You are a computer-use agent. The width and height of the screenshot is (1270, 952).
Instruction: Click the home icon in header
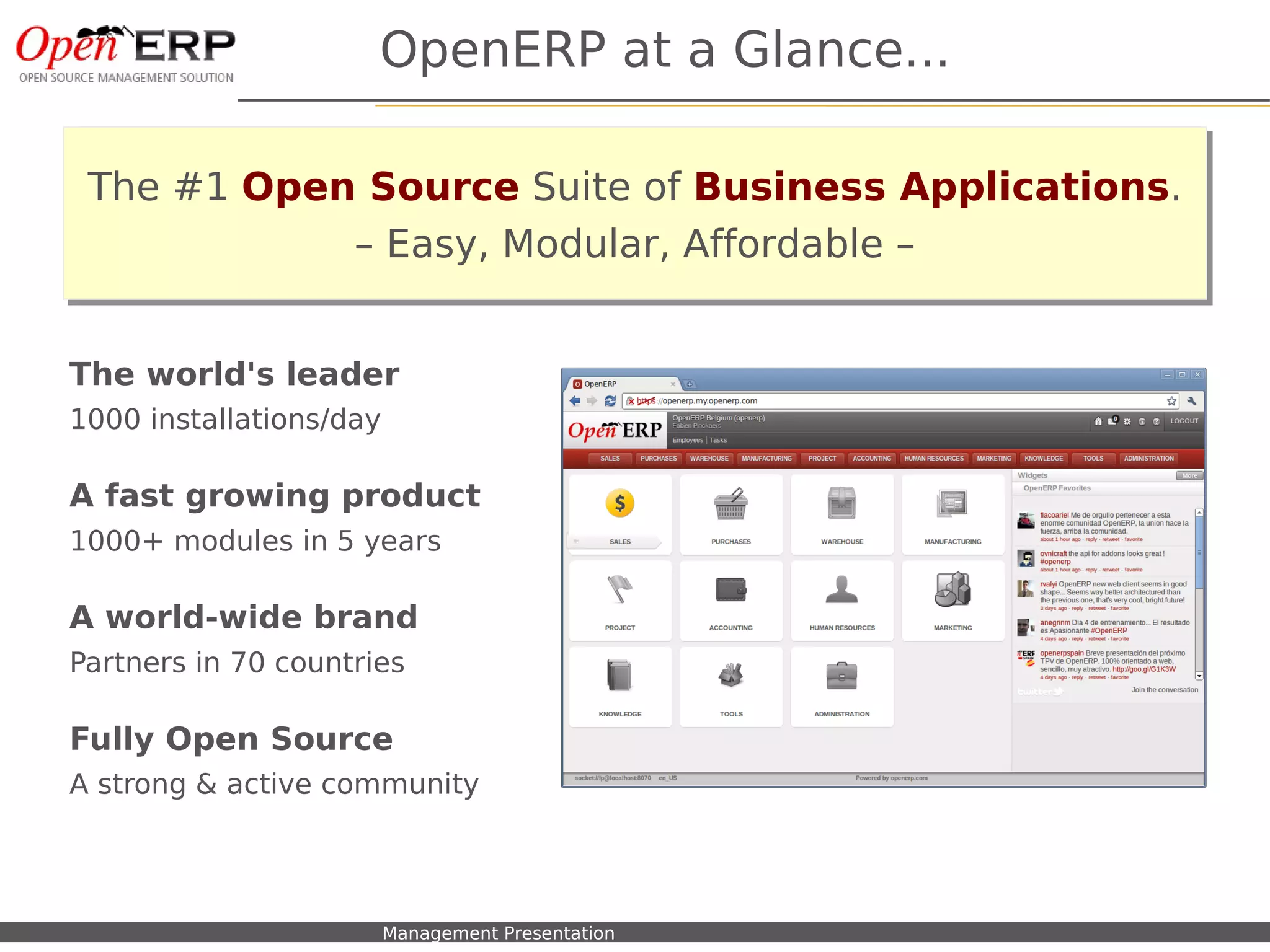click(1098, 421)
